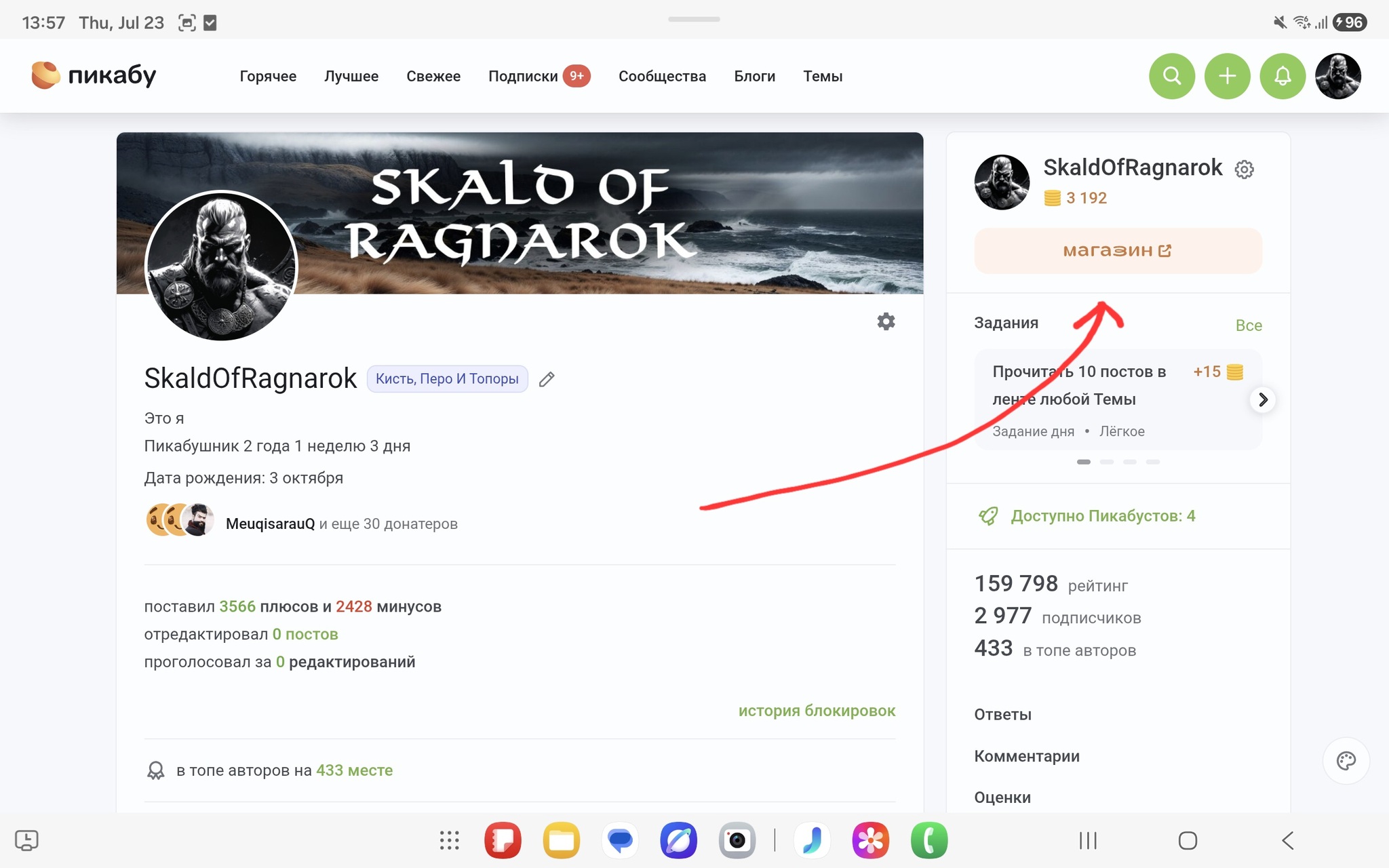Click the Pikaboost rocket icon
Viewport: 1389px width, 868px height.
coord(988,516)
